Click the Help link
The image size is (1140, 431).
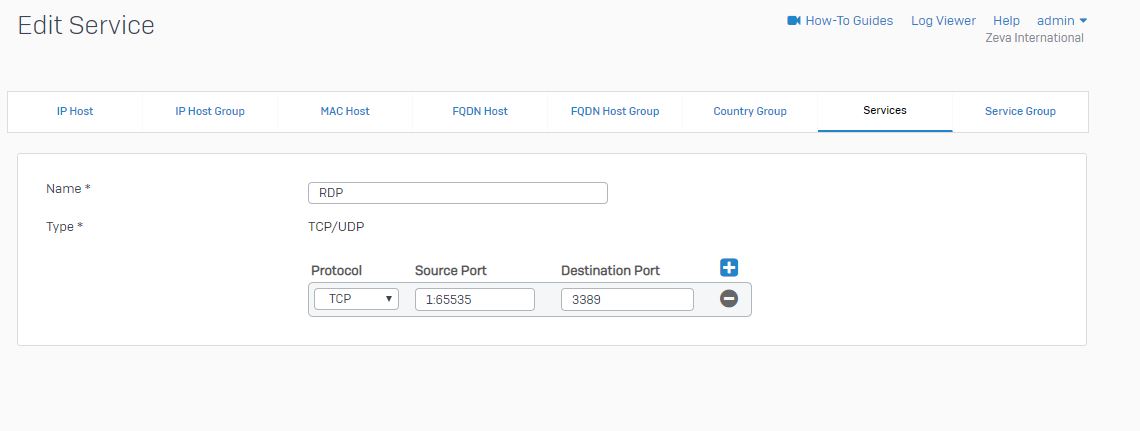tap(1006, 21)
